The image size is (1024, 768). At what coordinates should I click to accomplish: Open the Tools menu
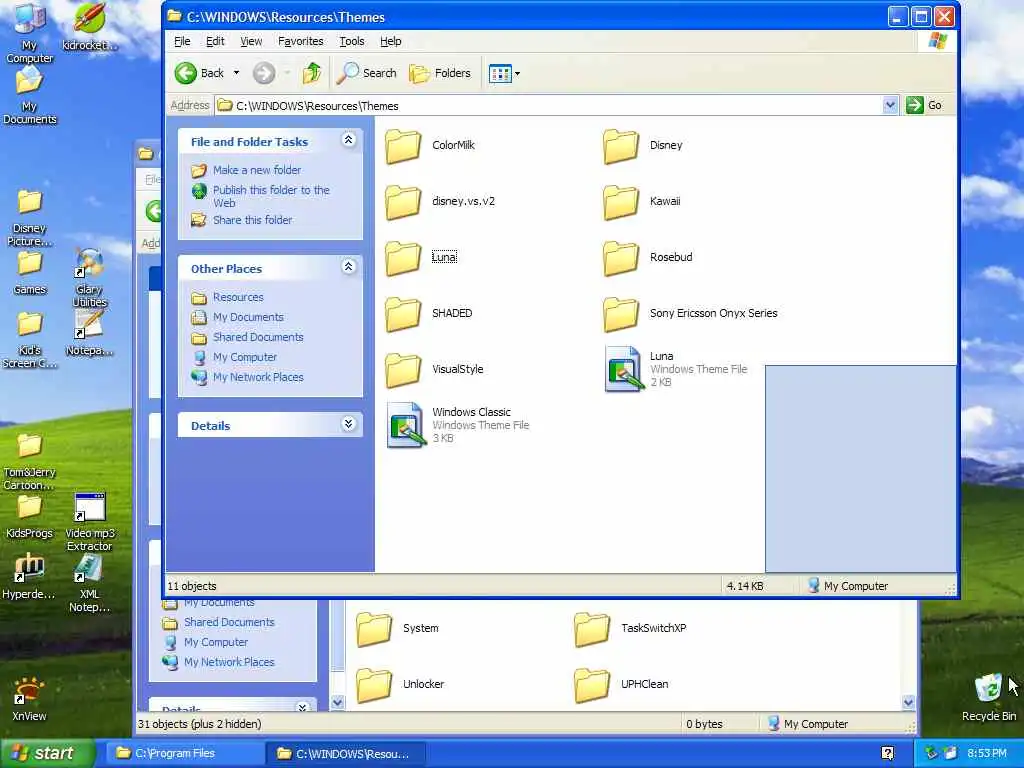point(351,41)
